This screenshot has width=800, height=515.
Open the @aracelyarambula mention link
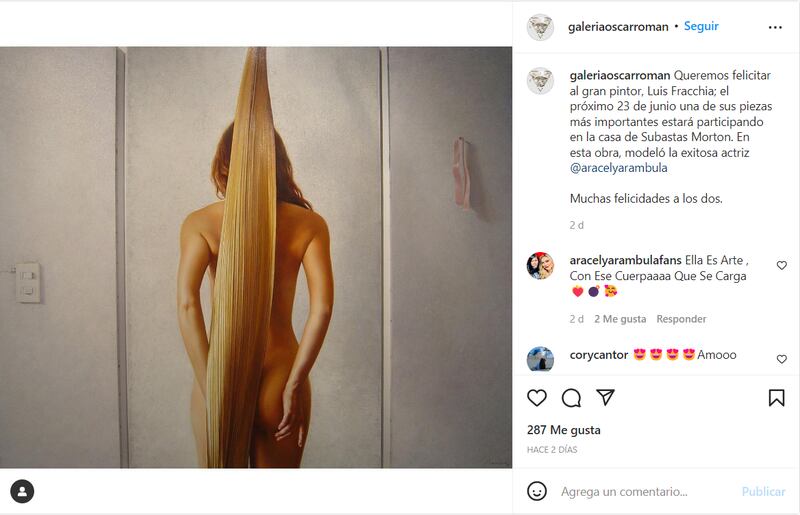[x=618, y=167]
